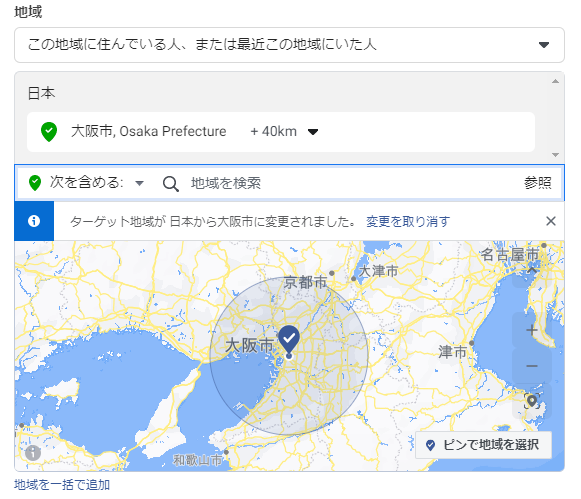
Task: Zoom out the map with minus
Action: [532, 366]
